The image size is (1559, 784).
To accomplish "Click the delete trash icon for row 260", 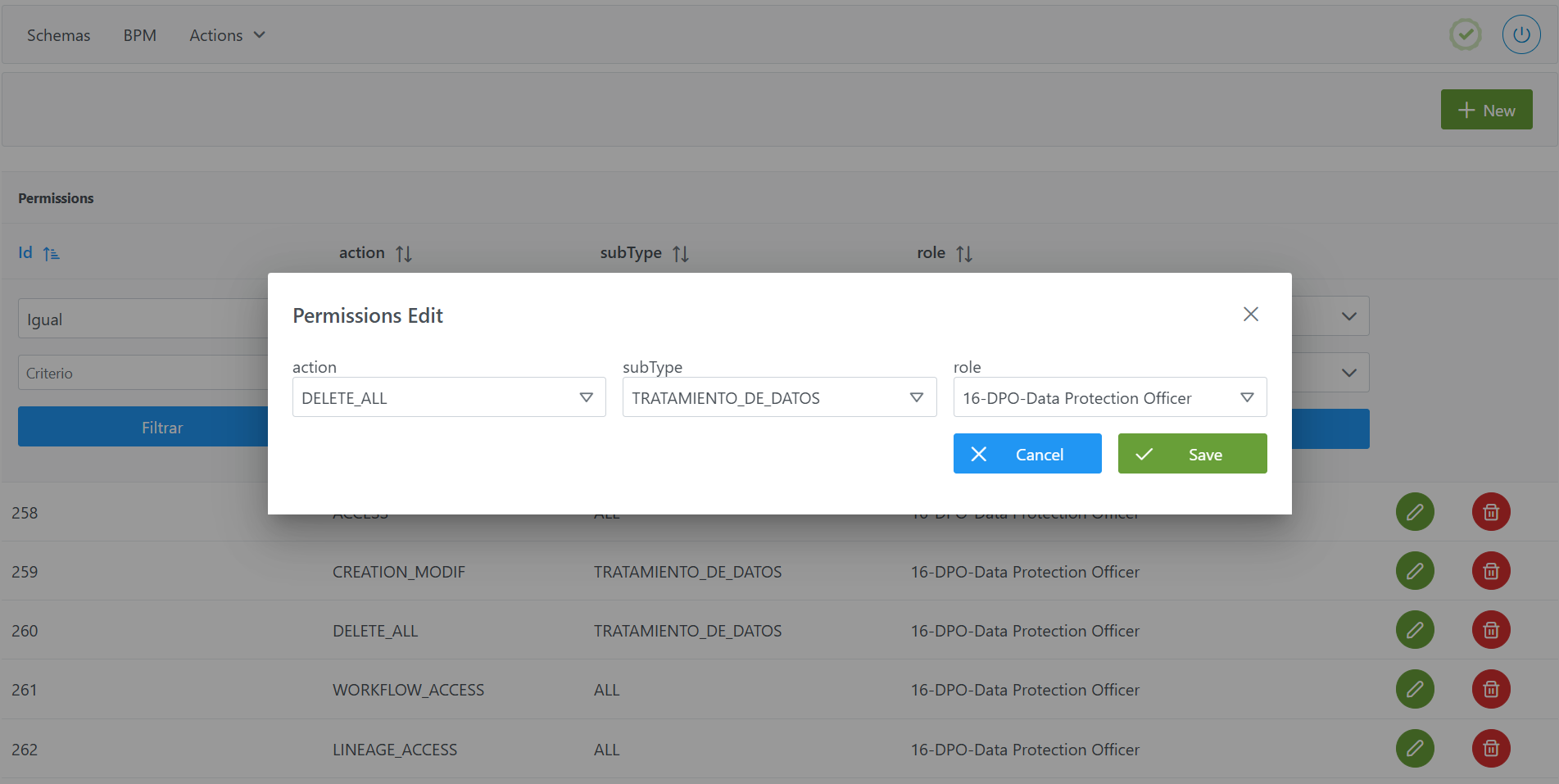I will coord(1490,630).
